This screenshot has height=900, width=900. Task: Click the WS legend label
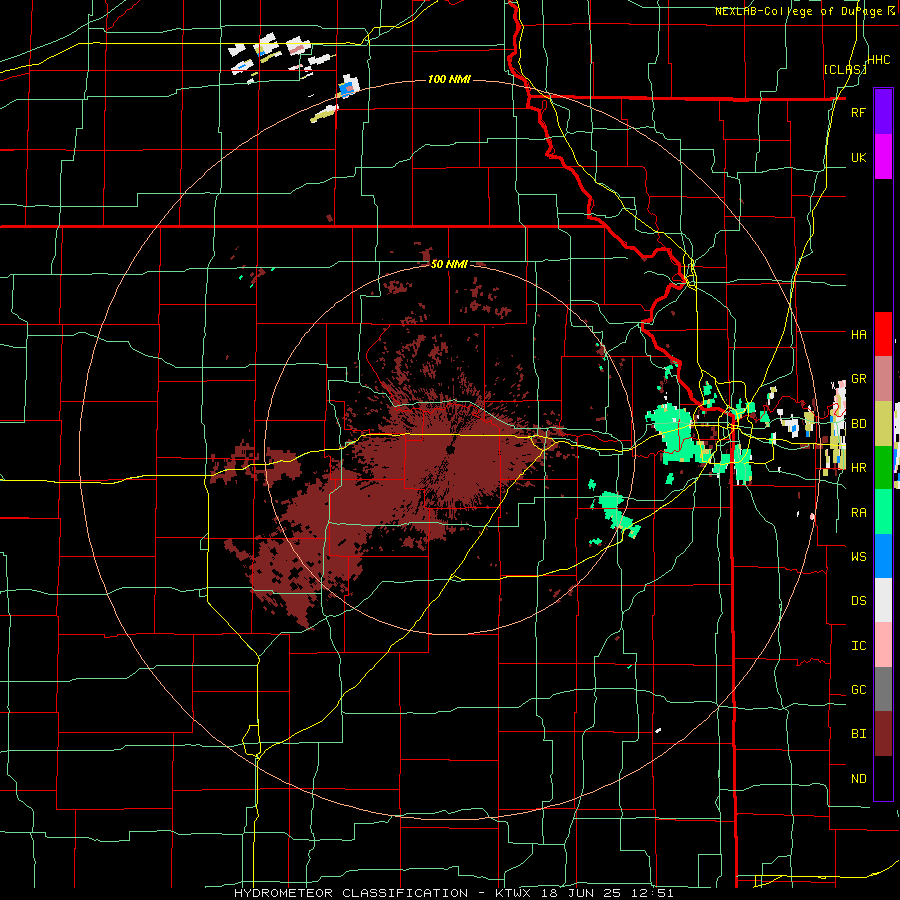tap(858, 556)
